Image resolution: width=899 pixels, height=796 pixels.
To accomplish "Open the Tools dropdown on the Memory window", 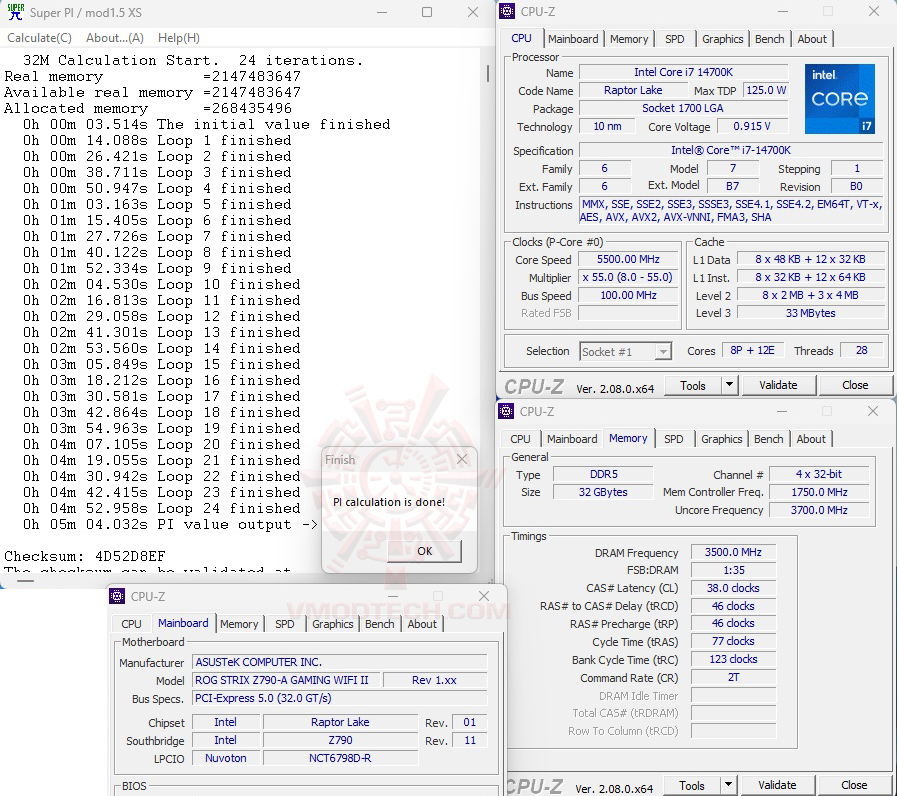I will tap(729, 785).
